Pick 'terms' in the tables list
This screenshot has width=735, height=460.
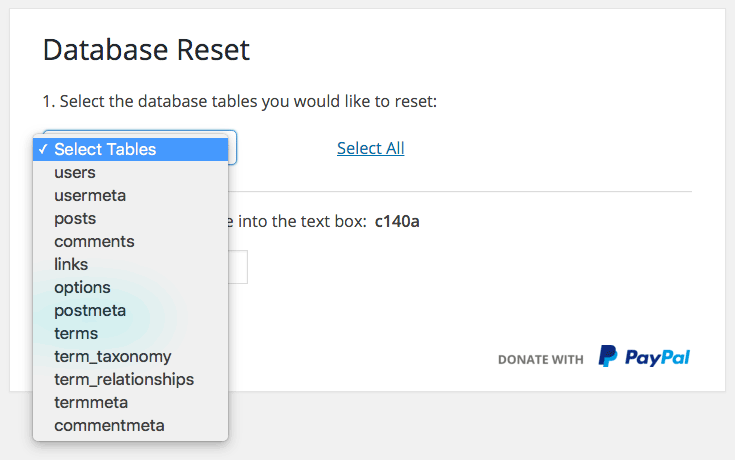76,334
